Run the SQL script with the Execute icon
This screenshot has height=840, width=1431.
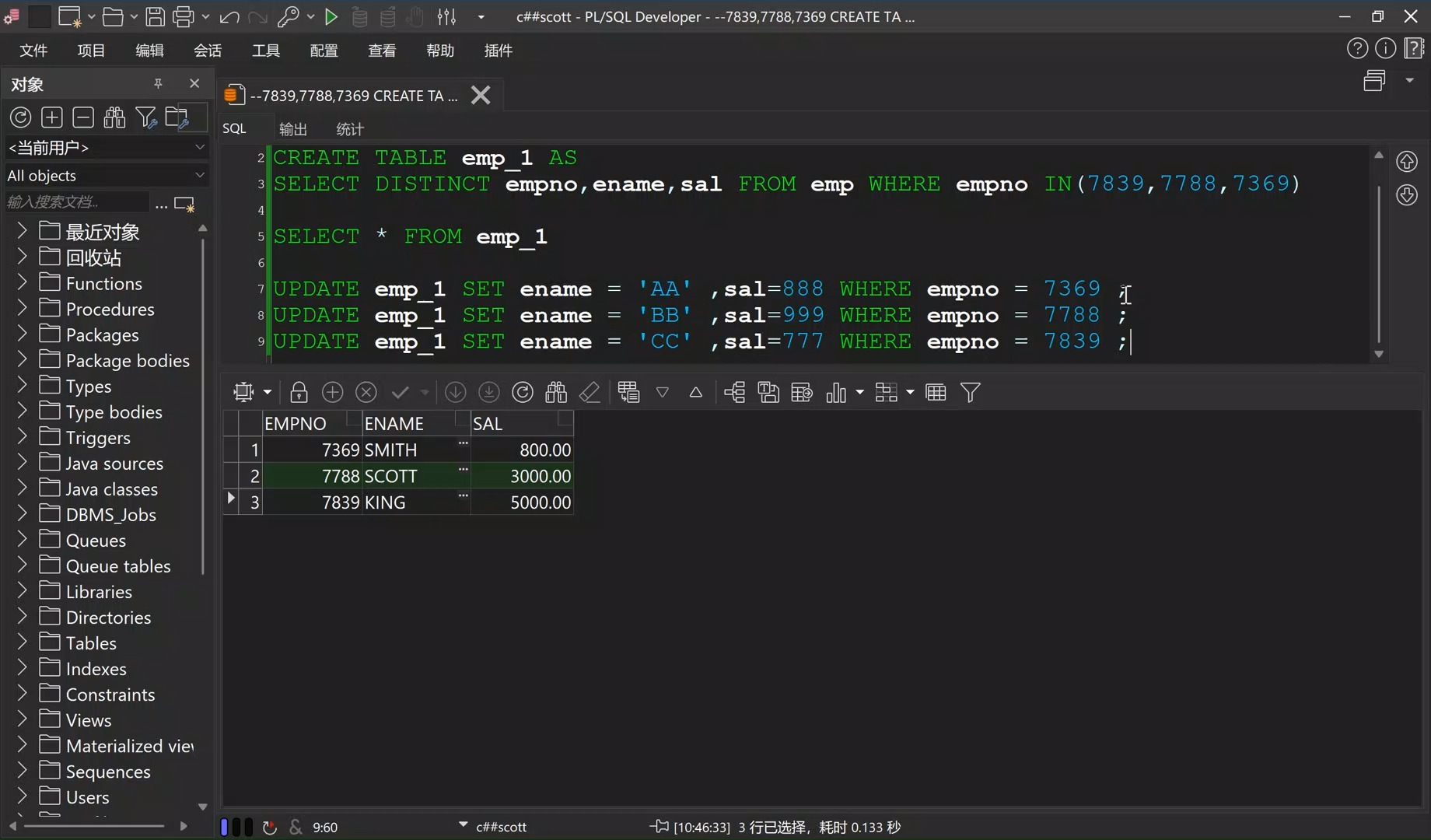[x=331, y=16]
